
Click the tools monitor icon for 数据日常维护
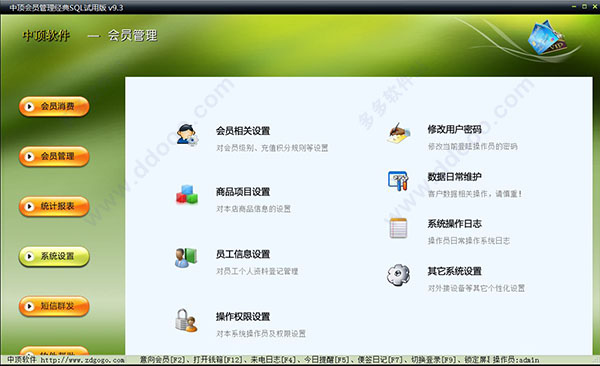[398, 181]
